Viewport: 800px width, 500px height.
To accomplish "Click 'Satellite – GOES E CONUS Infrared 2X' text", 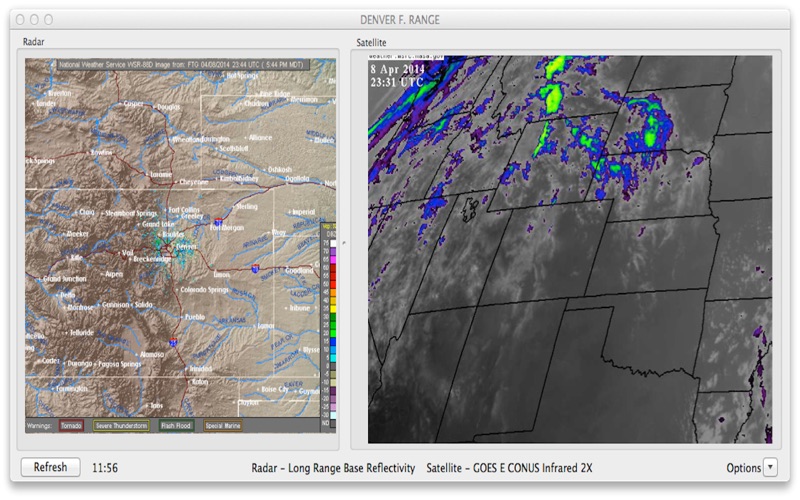I will (x=509, y=468).
